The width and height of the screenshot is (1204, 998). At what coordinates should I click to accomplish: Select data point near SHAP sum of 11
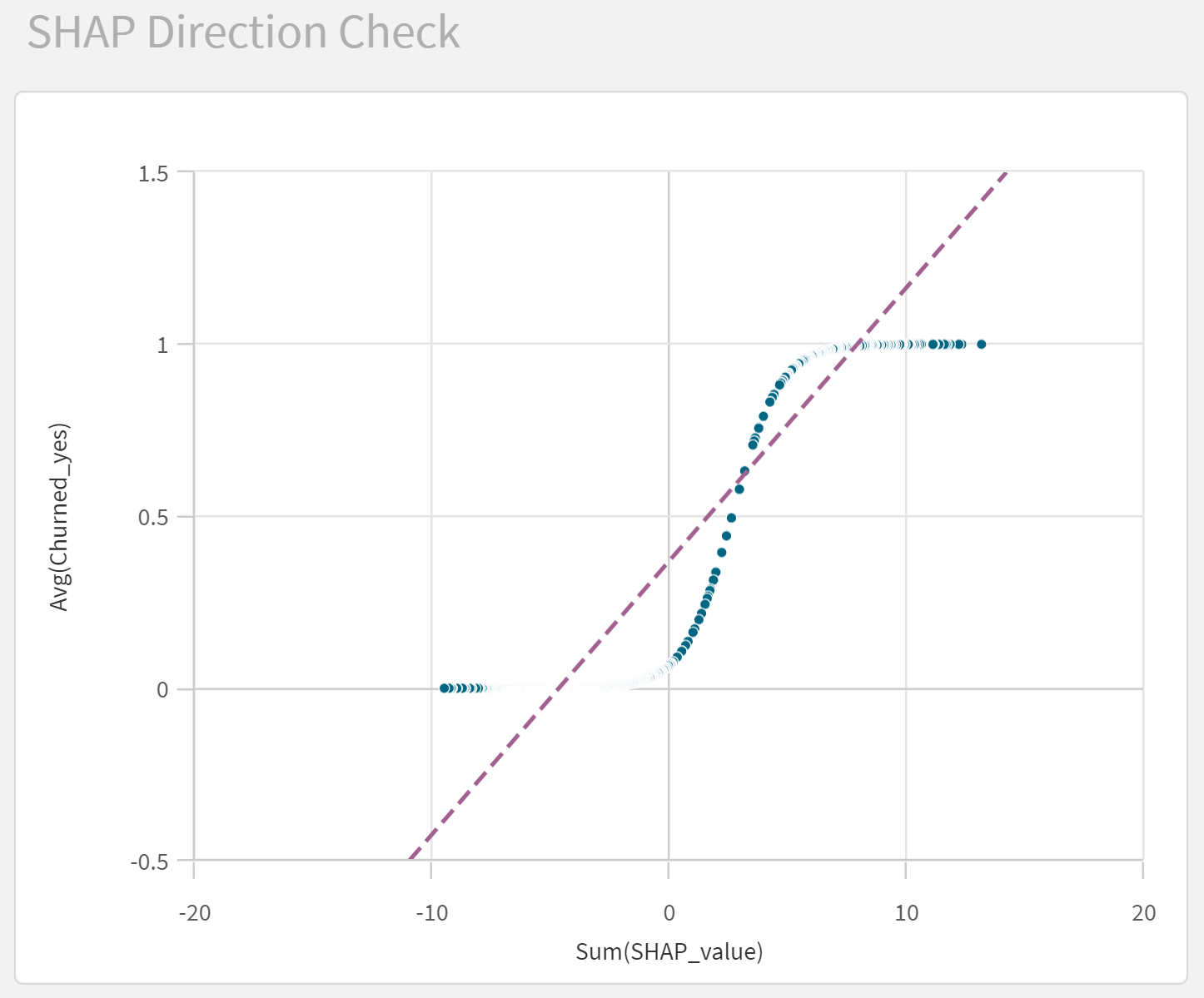click(x=933, y=345)
